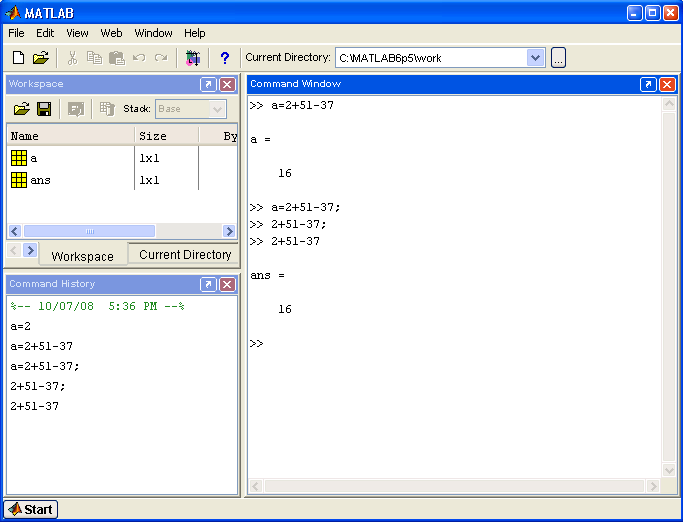Screen dimensions: 683x522
Task: Select last history entry 2+51-37
Action: click(34, 406)
